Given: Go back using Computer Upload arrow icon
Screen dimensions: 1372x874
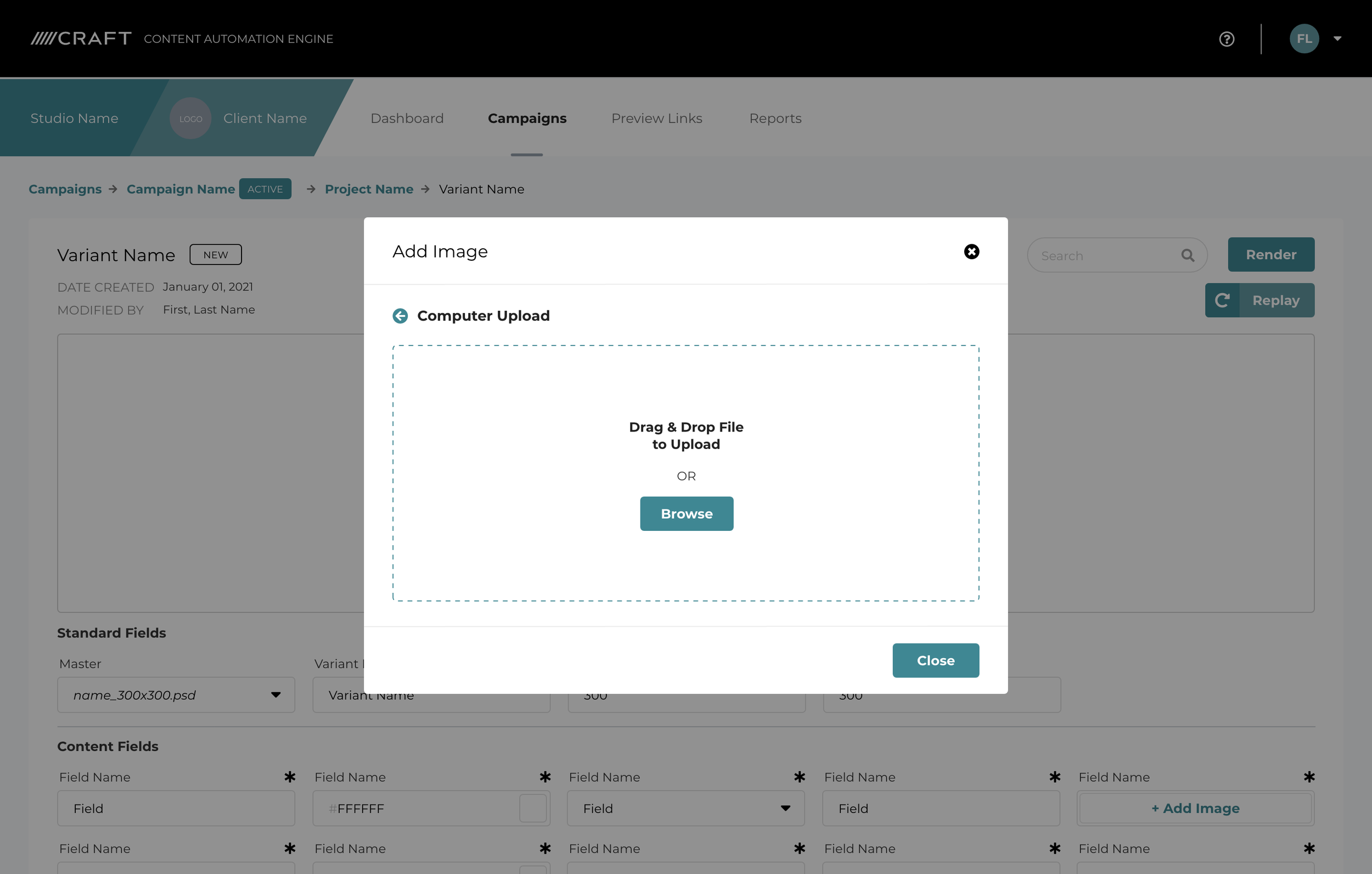Looking at the screenshot, I should click(400, 316).
